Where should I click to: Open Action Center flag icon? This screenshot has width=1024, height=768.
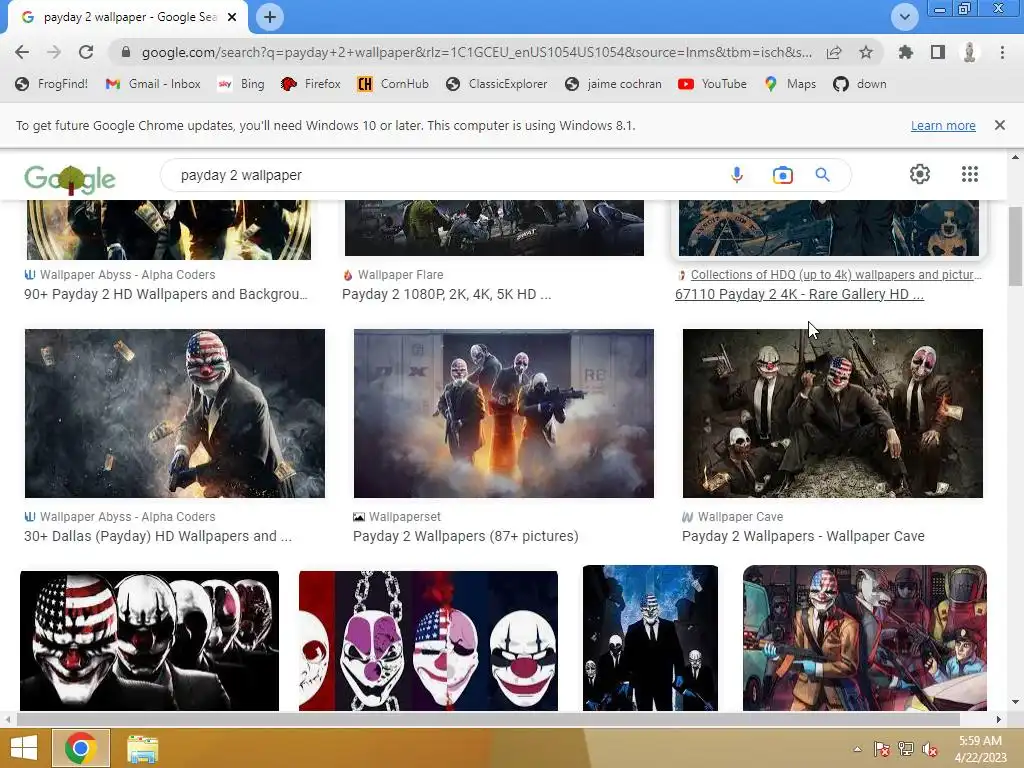coord(882,749)
